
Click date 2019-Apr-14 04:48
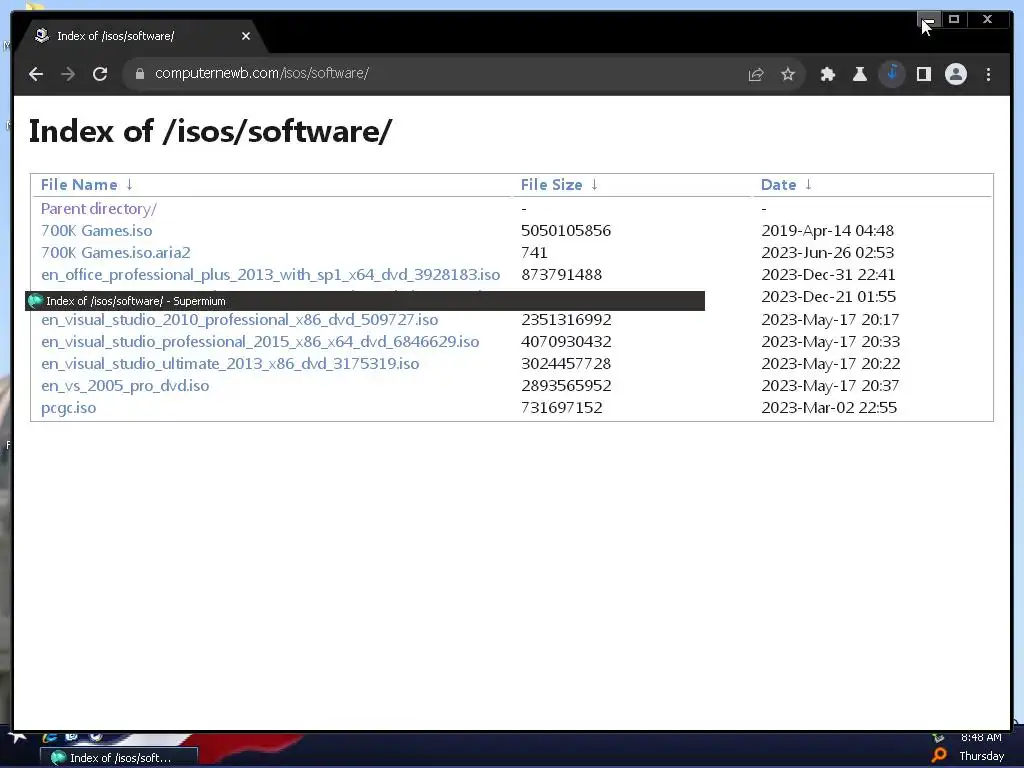pyautogui.click(x=827, y=231)
